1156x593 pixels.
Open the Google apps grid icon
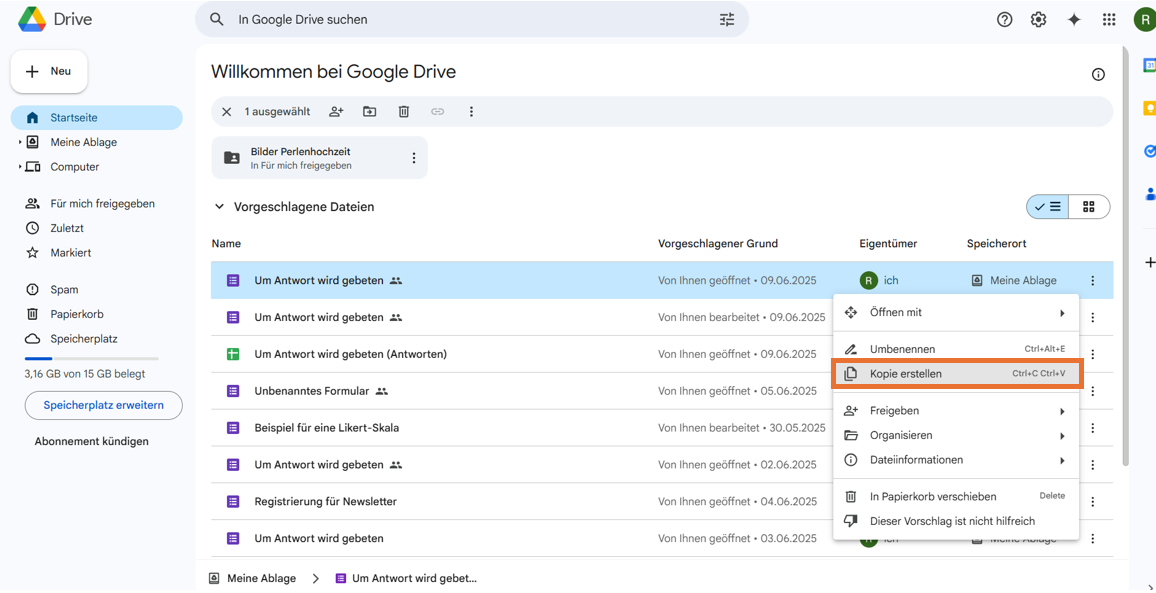click(x=1109, y=20)
